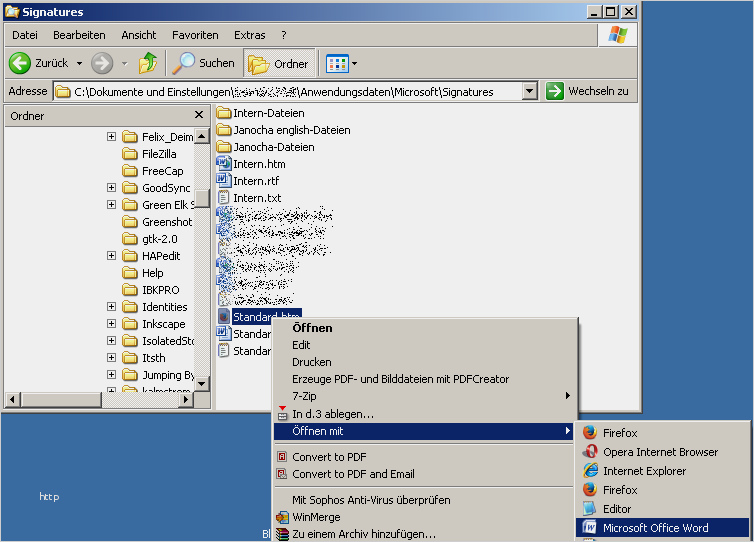Open the views dropdown in toolbar

[342, 63]
